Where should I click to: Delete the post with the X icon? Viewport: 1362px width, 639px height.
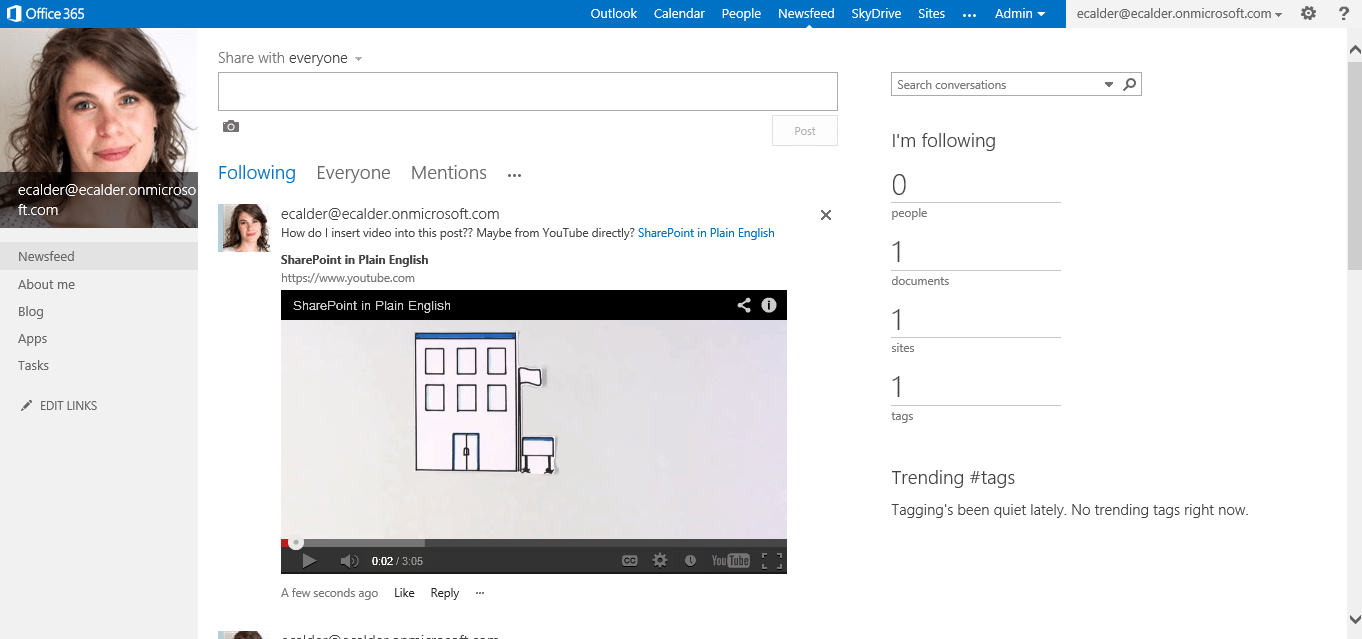pos(826,215)
